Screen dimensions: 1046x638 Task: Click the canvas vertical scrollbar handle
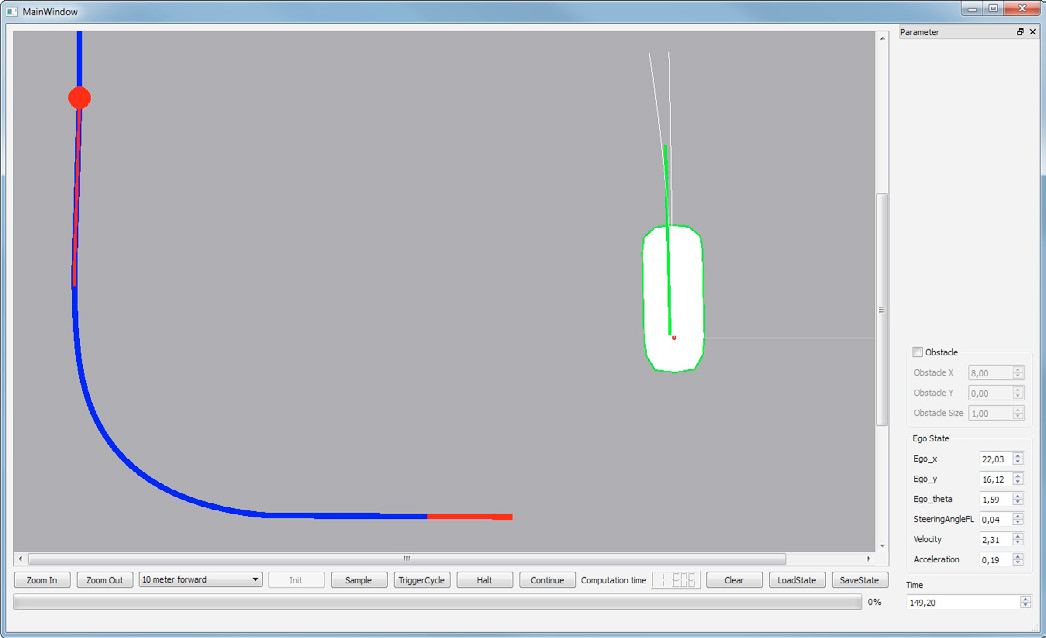tap(881, 310)
